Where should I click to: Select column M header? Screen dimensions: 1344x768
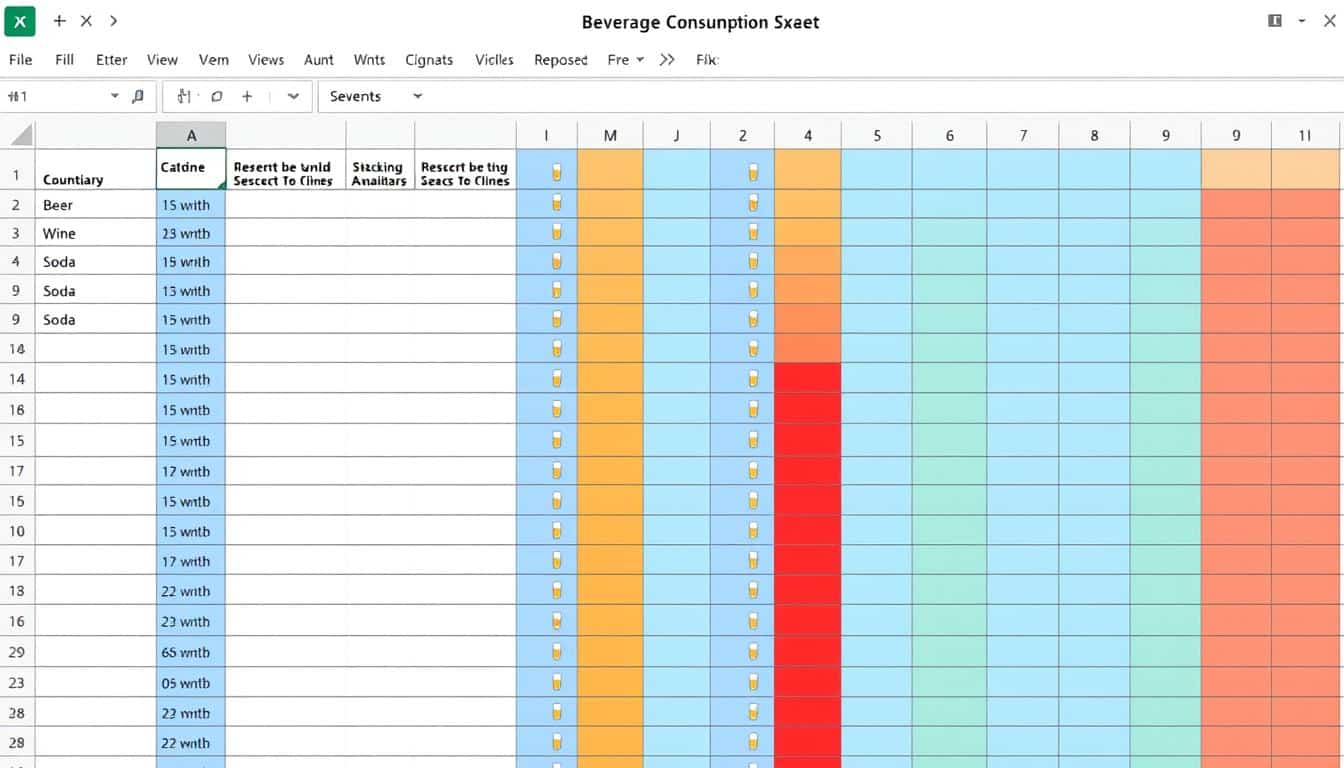[610, 135]
